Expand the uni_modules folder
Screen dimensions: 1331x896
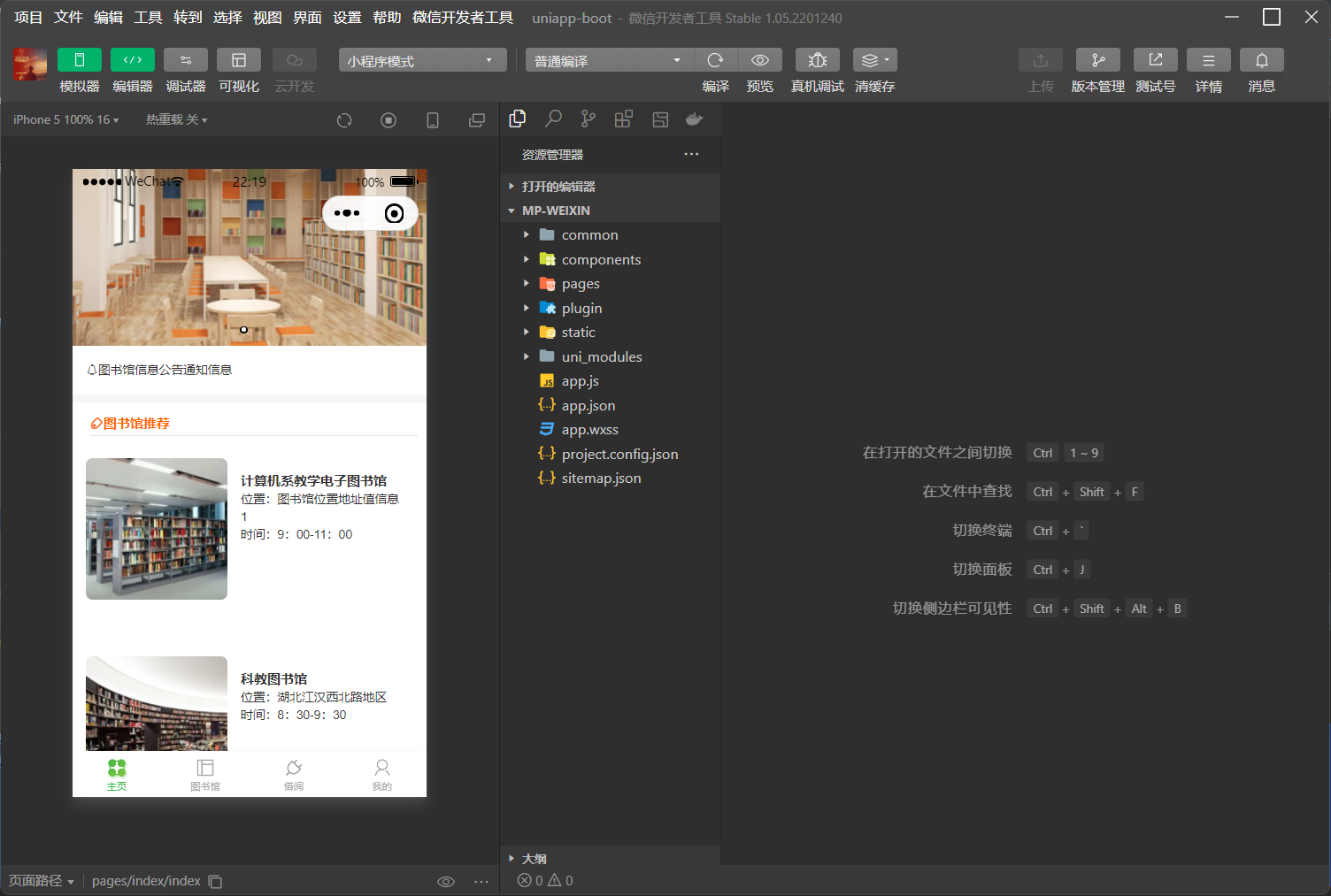611,356
